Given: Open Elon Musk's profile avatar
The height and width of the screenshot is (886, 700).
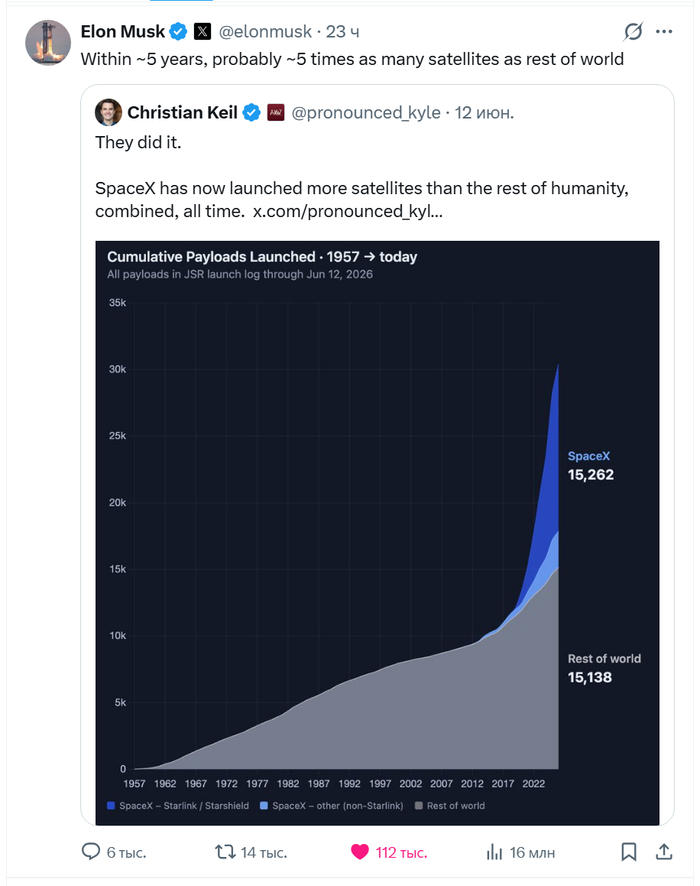Looking at the screenshot, I should point(48,42).
